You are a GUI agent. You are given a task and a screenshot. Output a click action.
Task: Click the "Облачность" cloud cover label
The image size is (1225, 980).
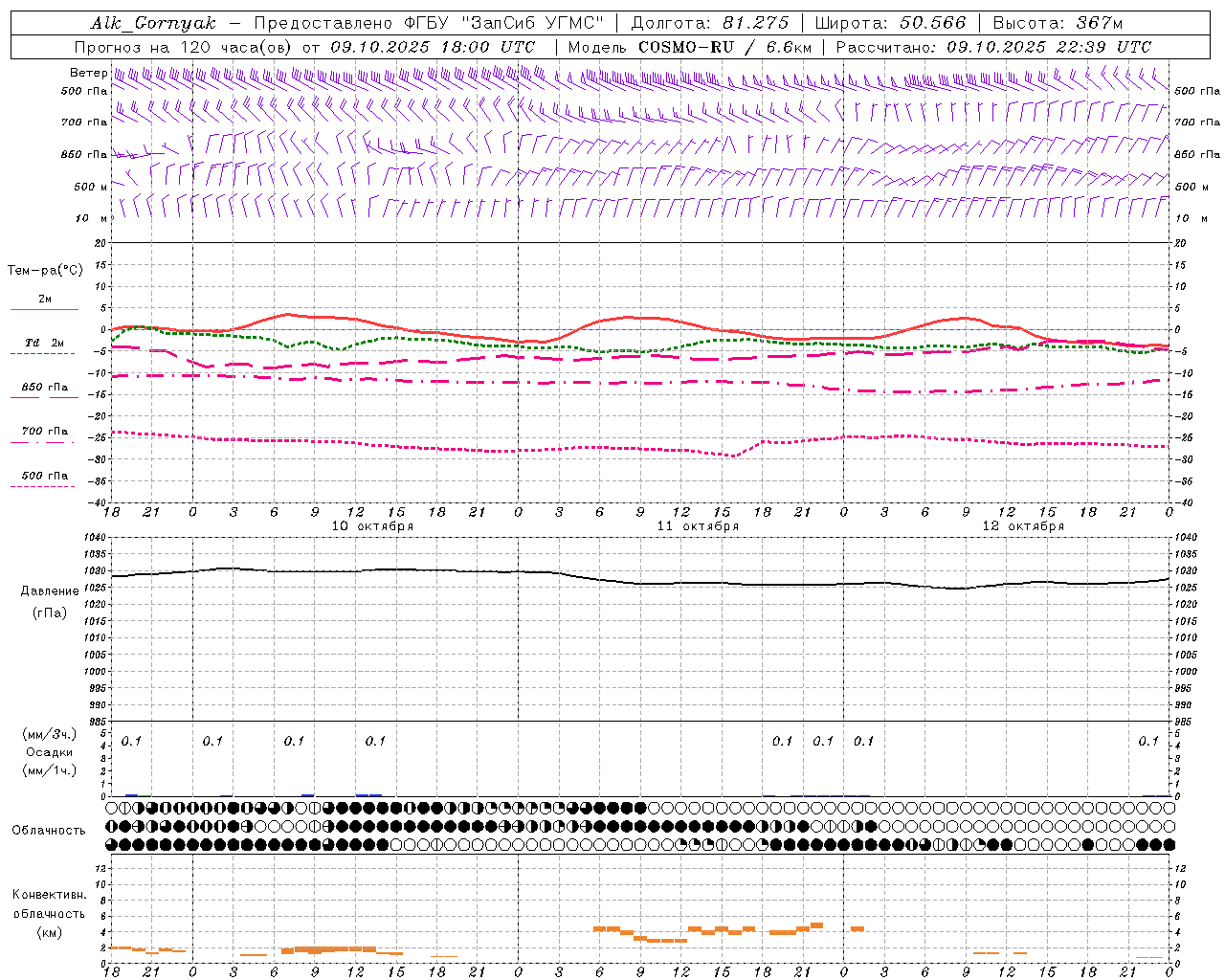point(49,831)
